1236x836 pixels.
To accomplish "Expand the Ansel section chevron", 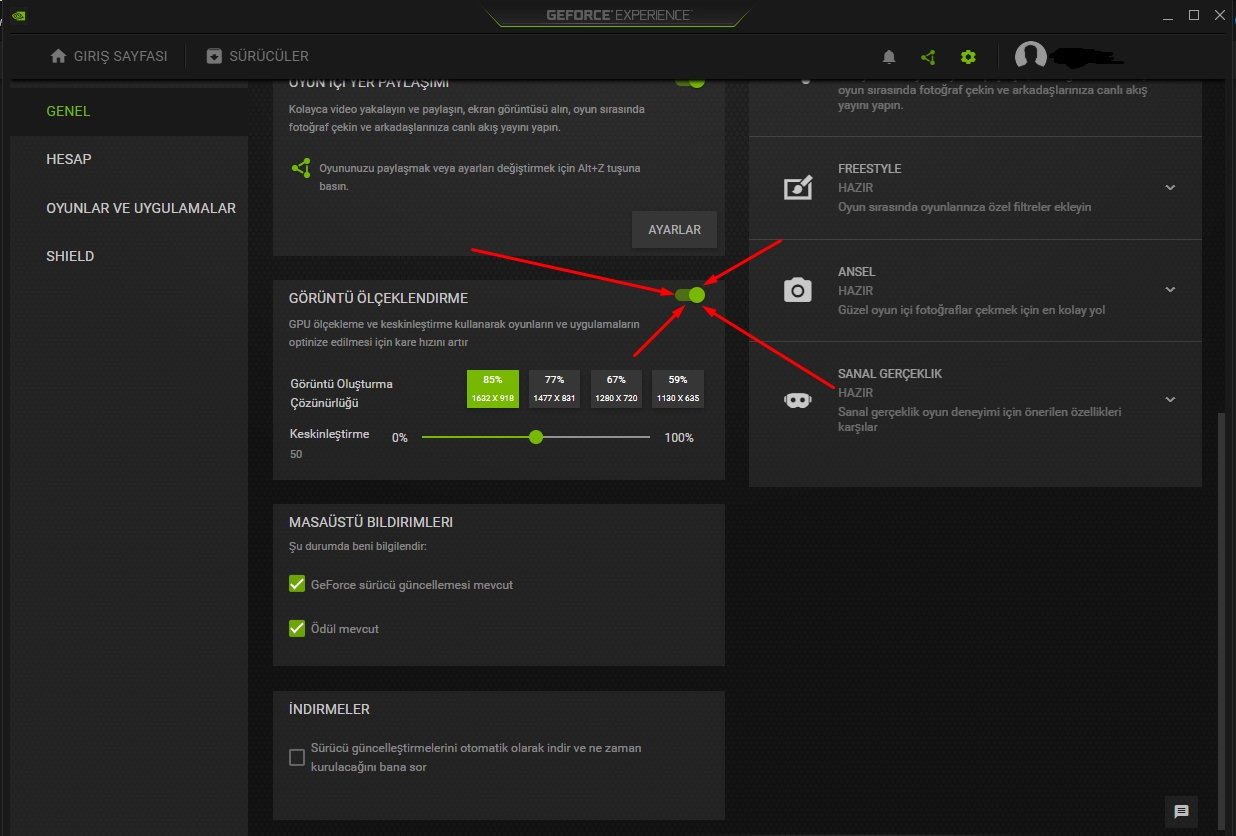I will click(x=1170, y=290).
